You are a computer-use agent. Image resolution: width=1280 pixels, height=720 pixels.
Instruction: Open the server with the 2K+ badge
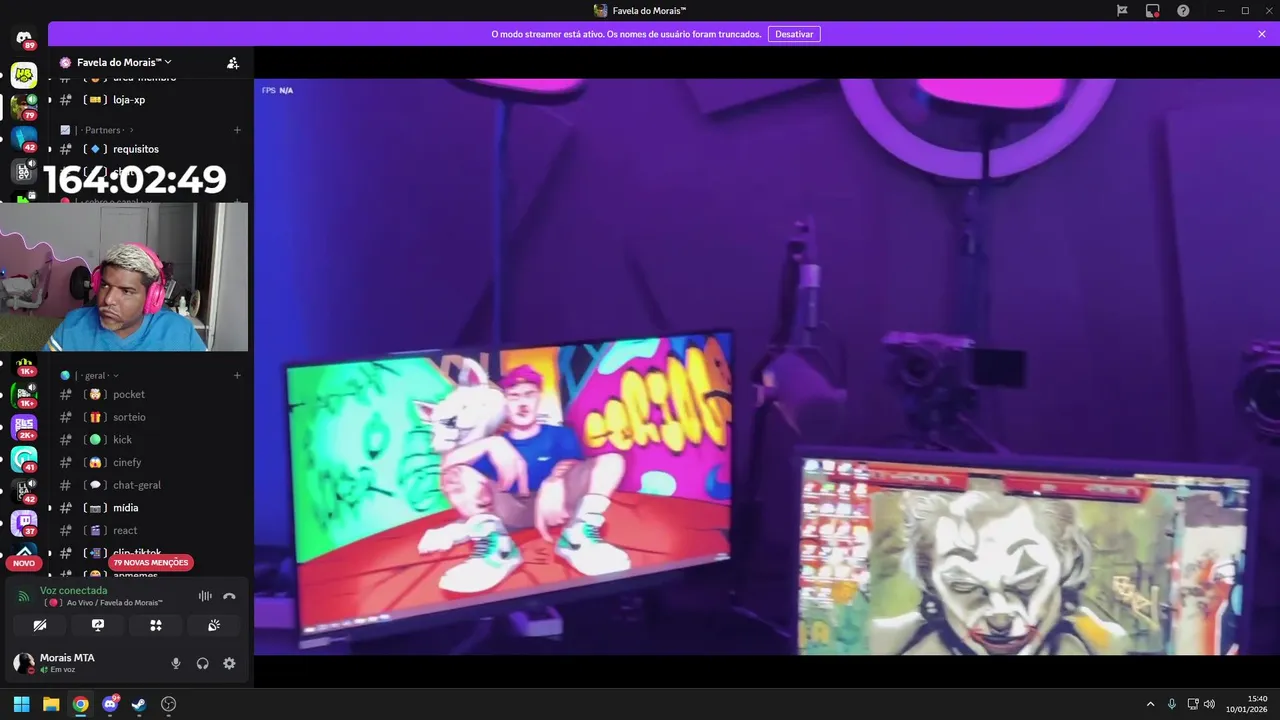click(24, 426)
